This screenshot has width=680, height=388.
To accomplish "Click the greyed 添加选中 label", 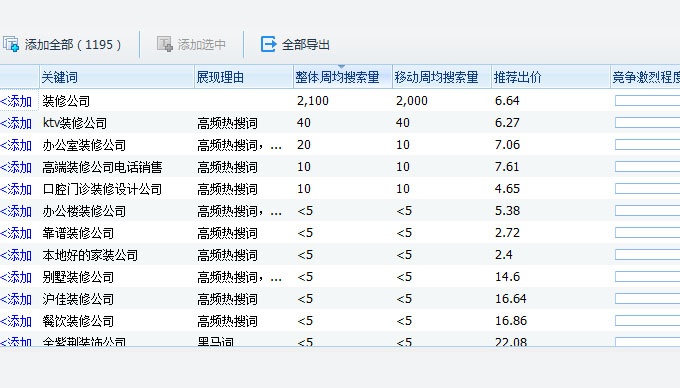I will pos(202,45).
